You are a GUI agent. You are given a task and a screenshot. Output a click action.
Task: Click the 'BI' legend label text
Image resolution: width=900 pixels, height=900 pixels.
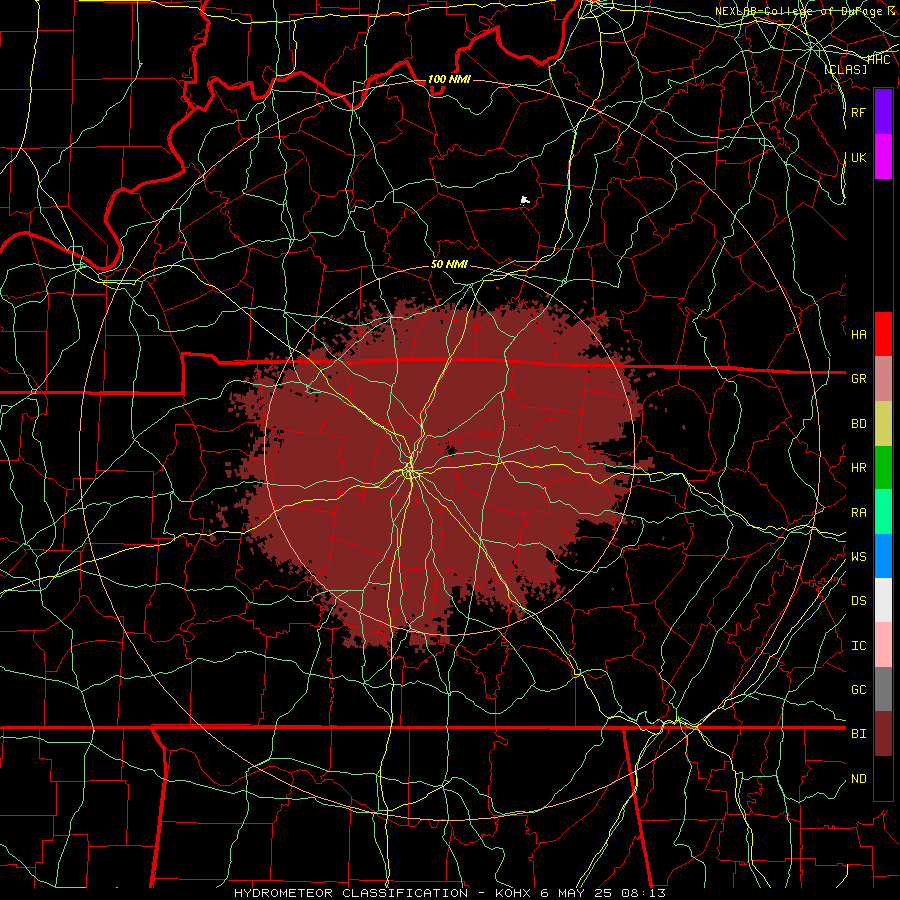coord(858,734)
